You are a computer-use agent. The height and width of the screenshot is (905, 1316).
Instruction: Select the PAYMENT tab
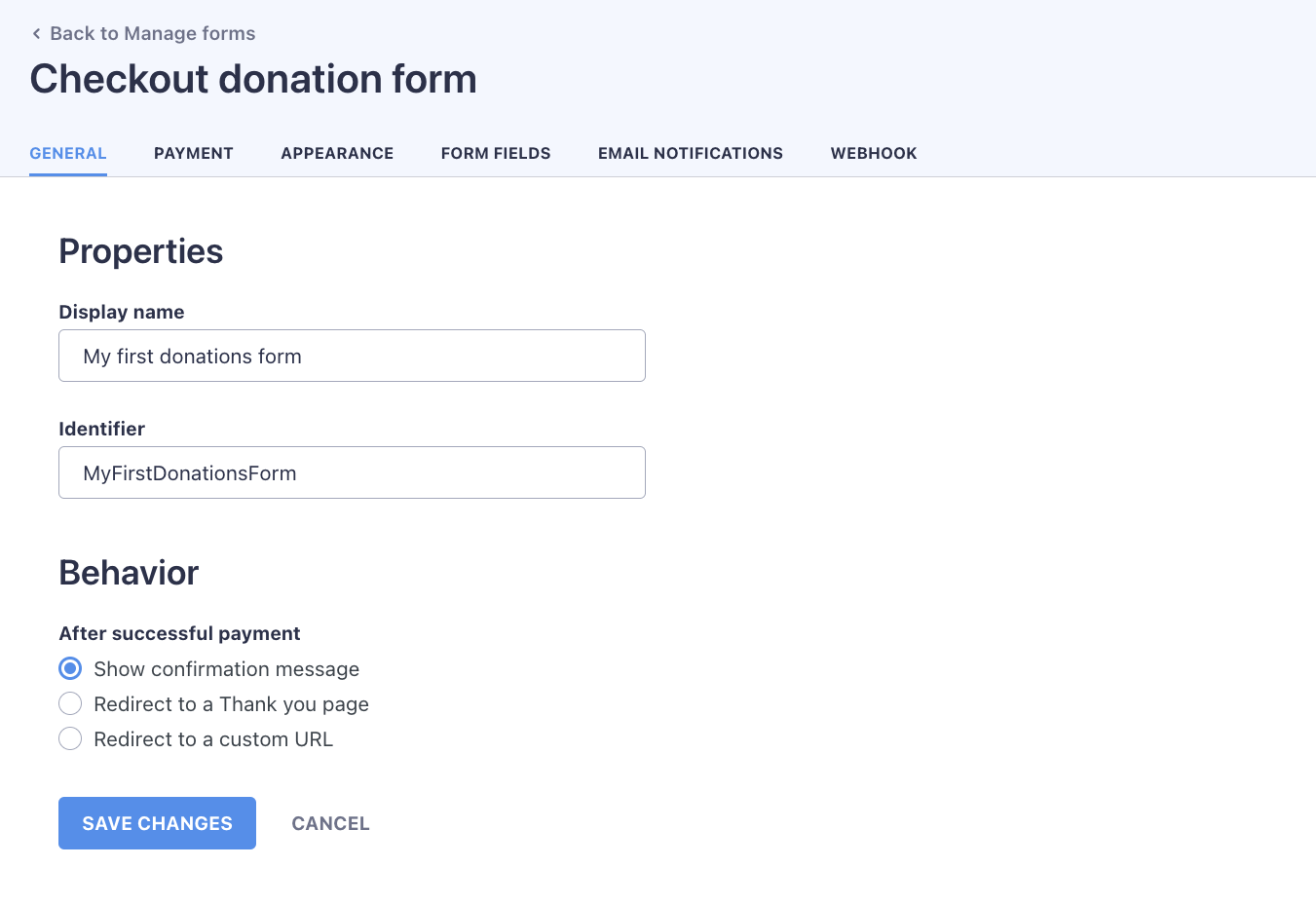(193, 153)
